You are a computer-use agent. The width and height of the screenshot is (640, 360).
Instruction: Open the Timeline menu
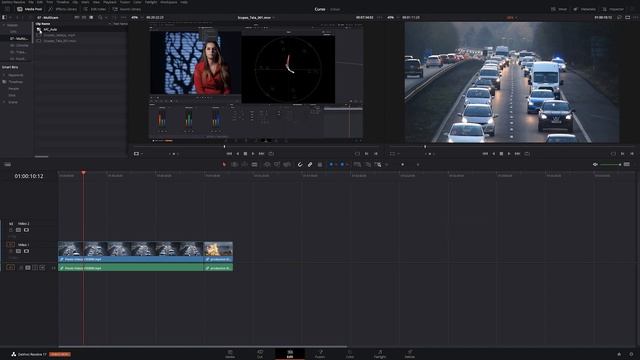point(63,2)
